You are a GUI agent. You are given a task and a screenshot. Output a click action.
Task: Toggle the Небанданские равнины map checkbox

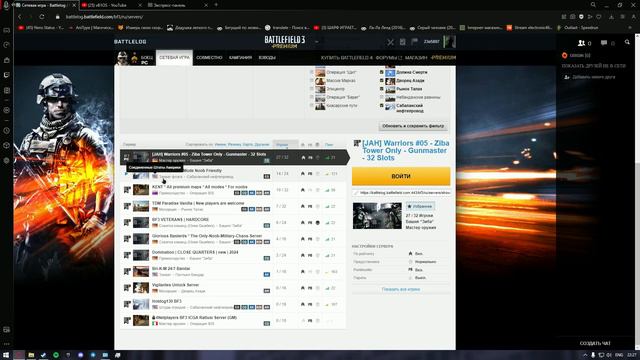click(382, 98)
